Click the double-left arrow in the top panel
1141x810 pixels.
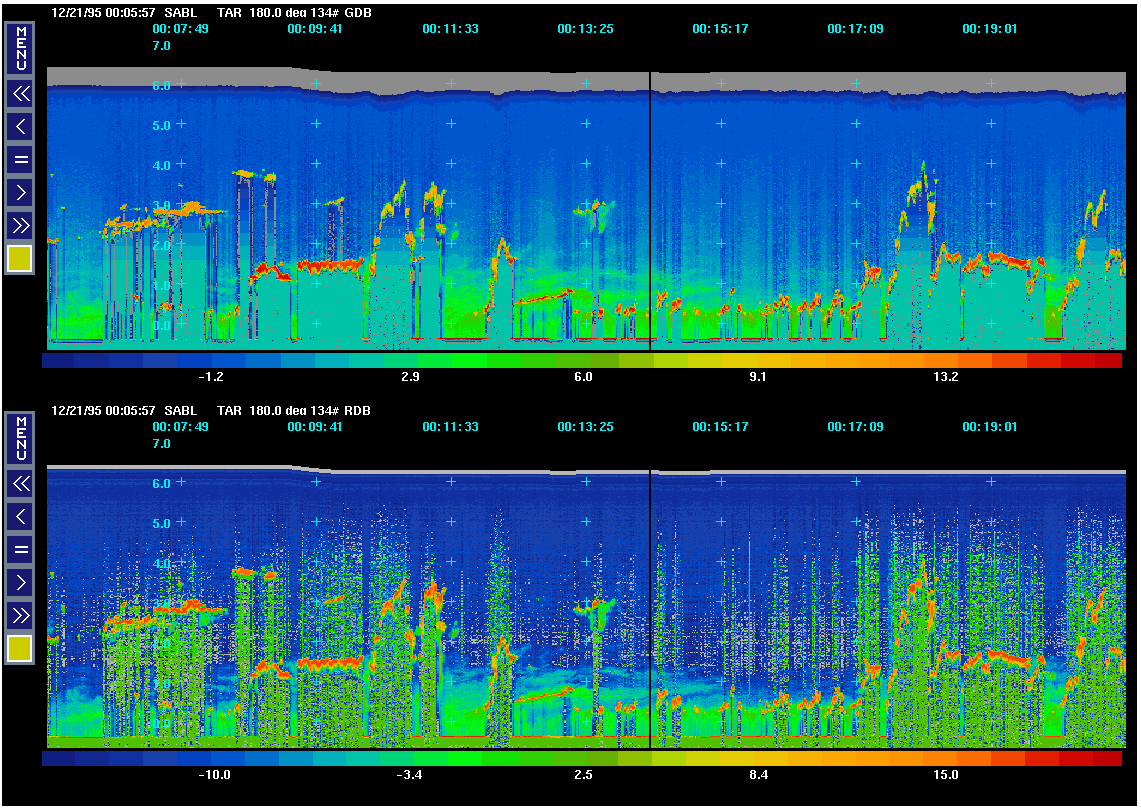pyautogui.click(x=20, y=94)
